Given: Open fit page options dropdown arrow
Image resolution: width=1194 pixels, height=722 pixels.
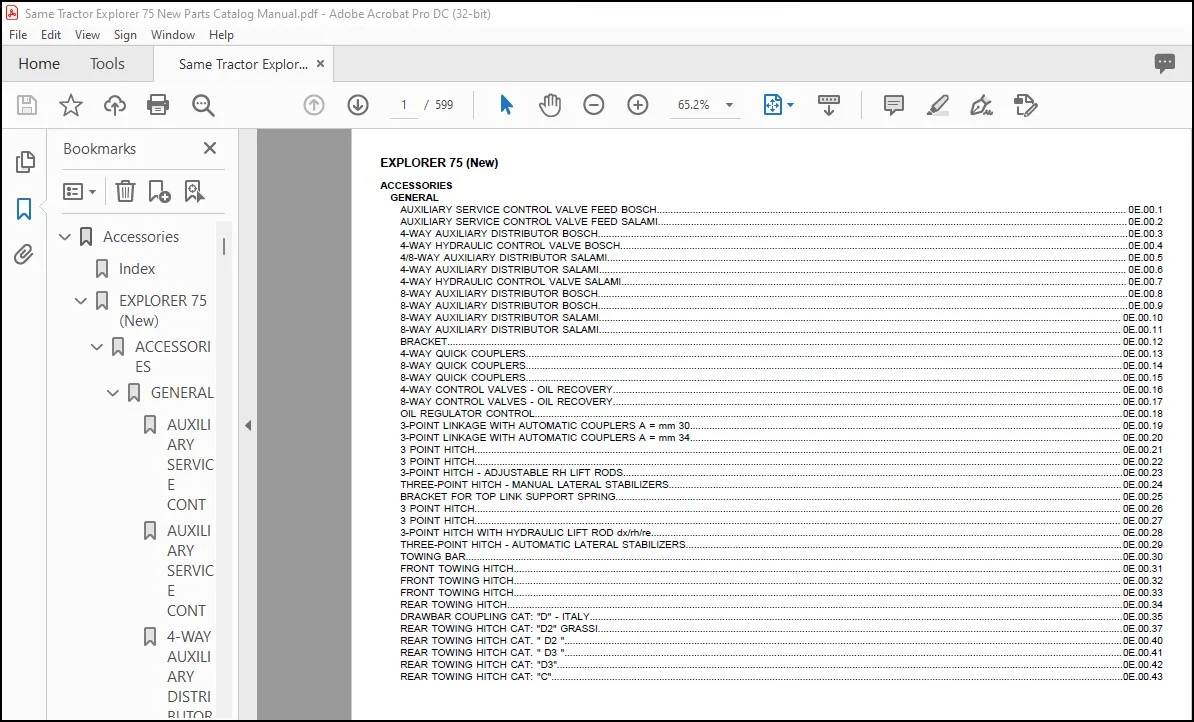Looking at the screenshot, I should (790, 105).
